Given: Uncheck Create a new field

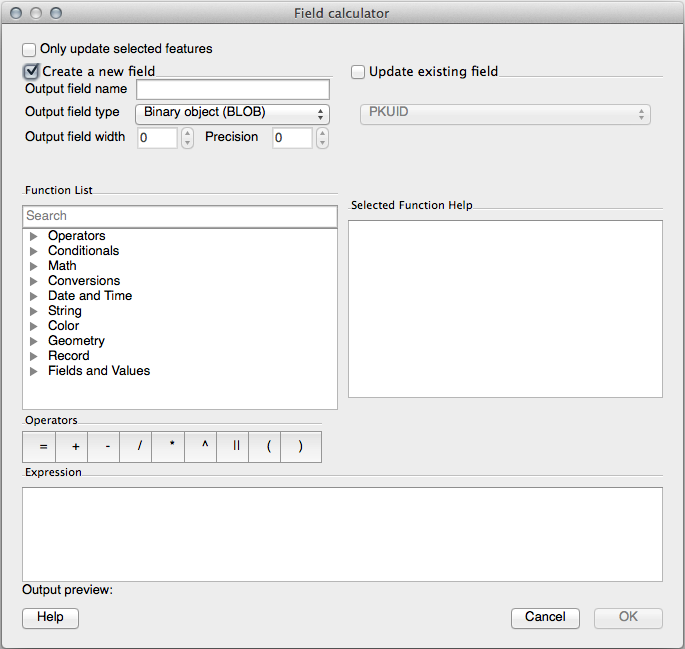Looking at the screenshot, I should (x=31, y=71).
